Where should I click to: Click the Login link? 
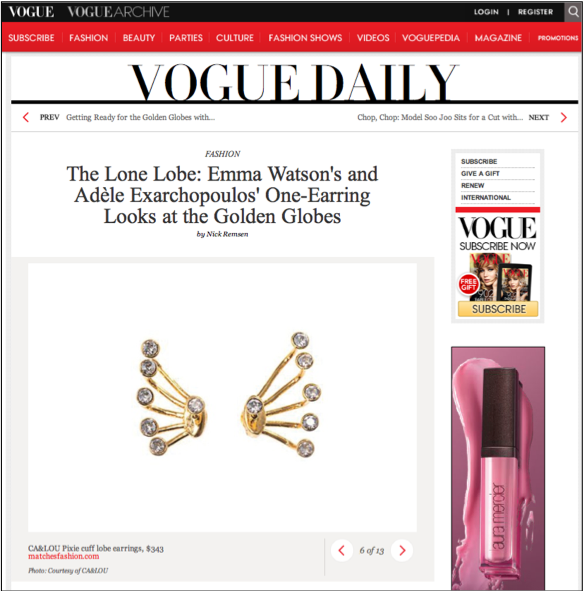coord(486,12)
